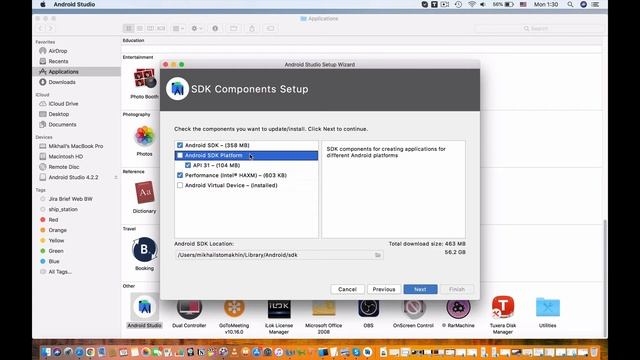Viewport: 640px width, 360px height.
Task: Select Desktop in Finder sidebar
Action: (59, 114)
